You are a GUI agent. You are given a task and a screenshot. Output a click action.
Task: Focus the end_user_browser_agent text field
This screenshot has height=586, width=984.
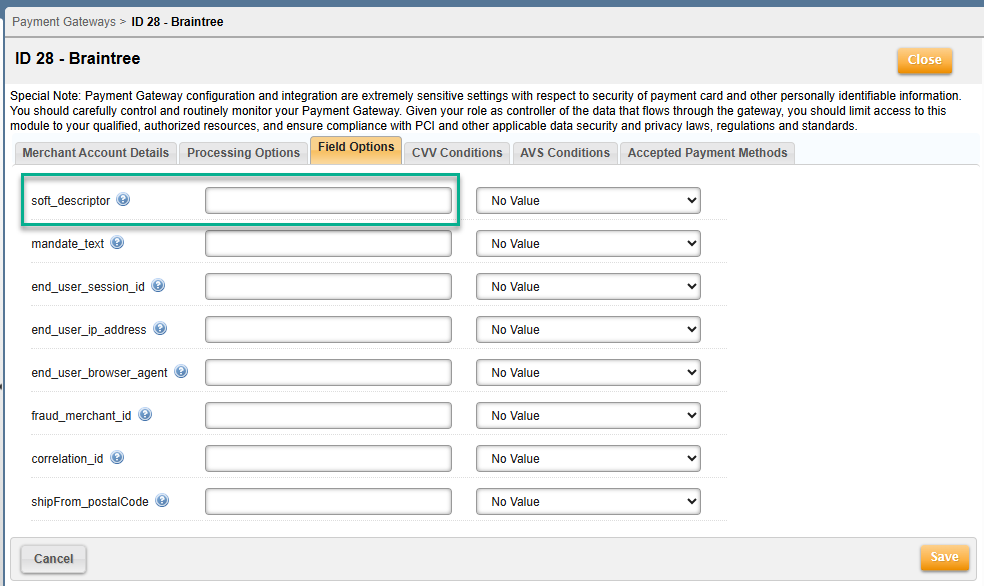click(328, 373)
